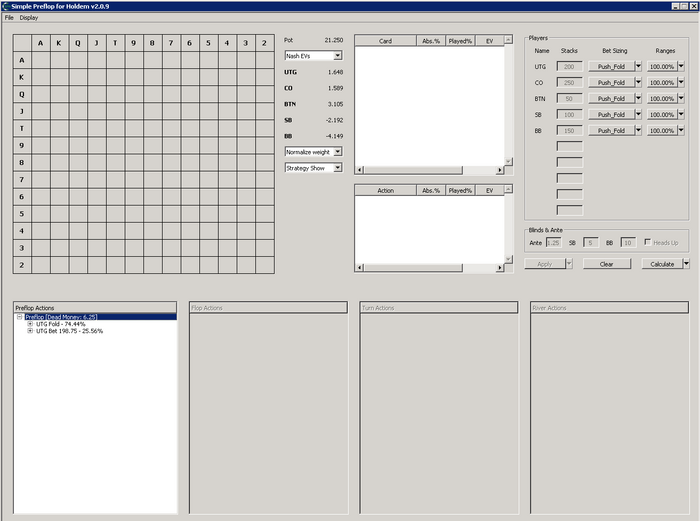Click Card table vertical scrollbar up arrow
The width and height of the screenshot is (700, 521).
(x=508, y=40)
